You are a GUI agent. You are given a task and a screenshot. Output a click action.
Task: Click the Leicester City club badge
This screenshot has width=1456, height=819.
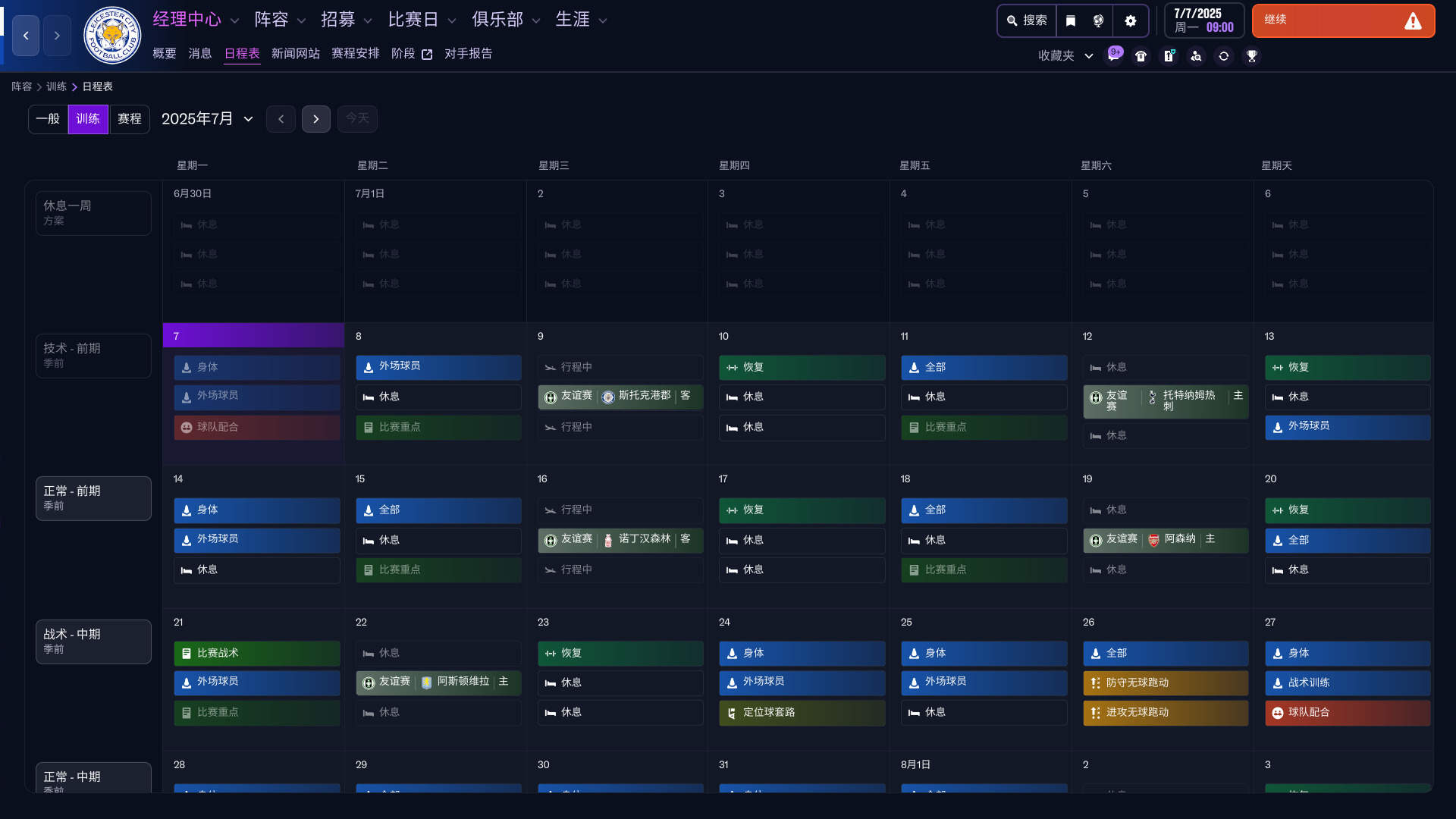pyautogui.click(x=112, y=36)
